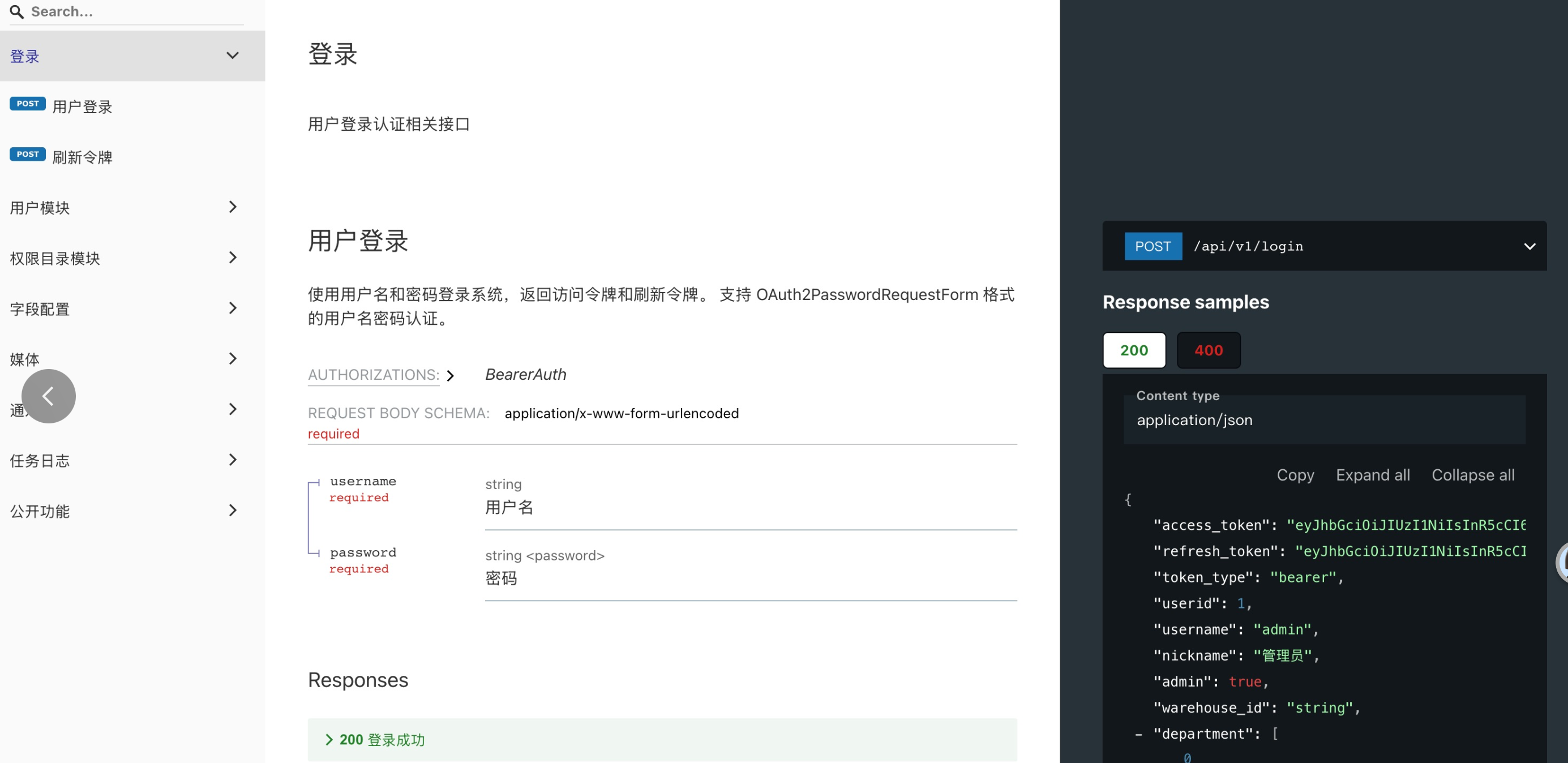The height and width of the screenshot is (763, 1568).
Task: Select the 200 response sample tab
Action: pos(1133,350)
